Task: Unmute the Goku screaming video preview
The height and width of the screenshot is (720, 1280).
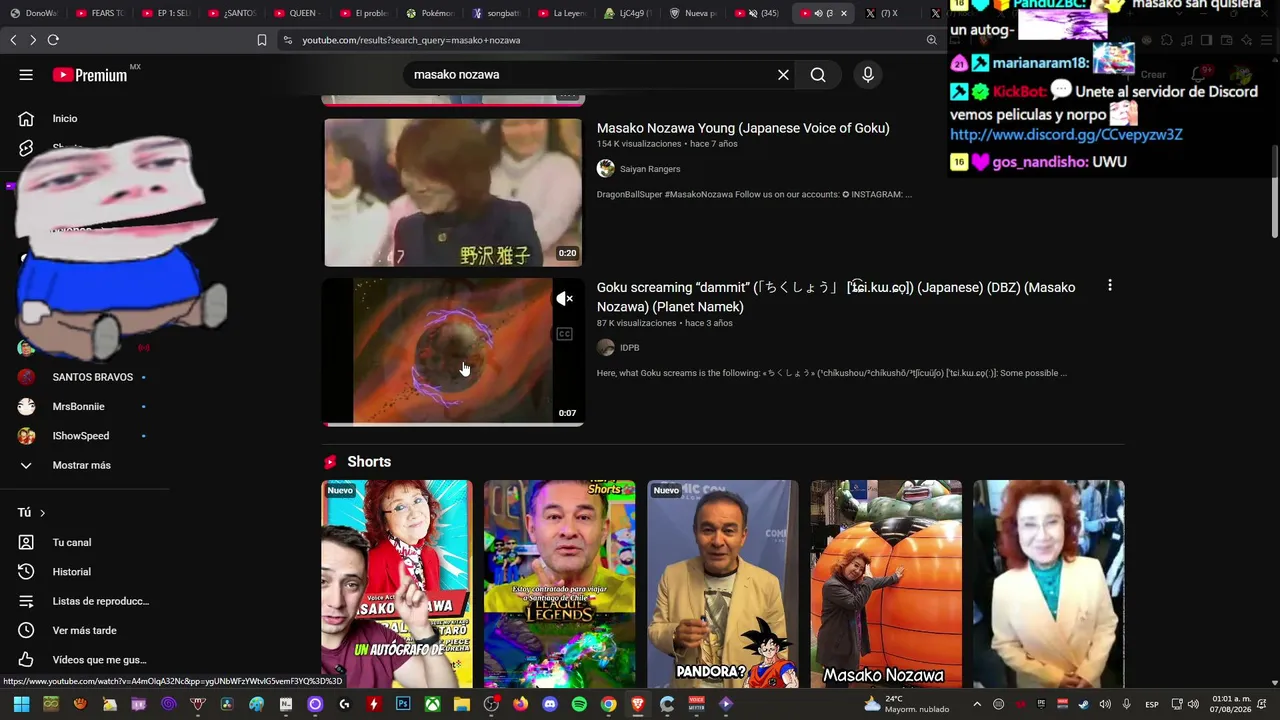Action: click(x=565, y=299)
